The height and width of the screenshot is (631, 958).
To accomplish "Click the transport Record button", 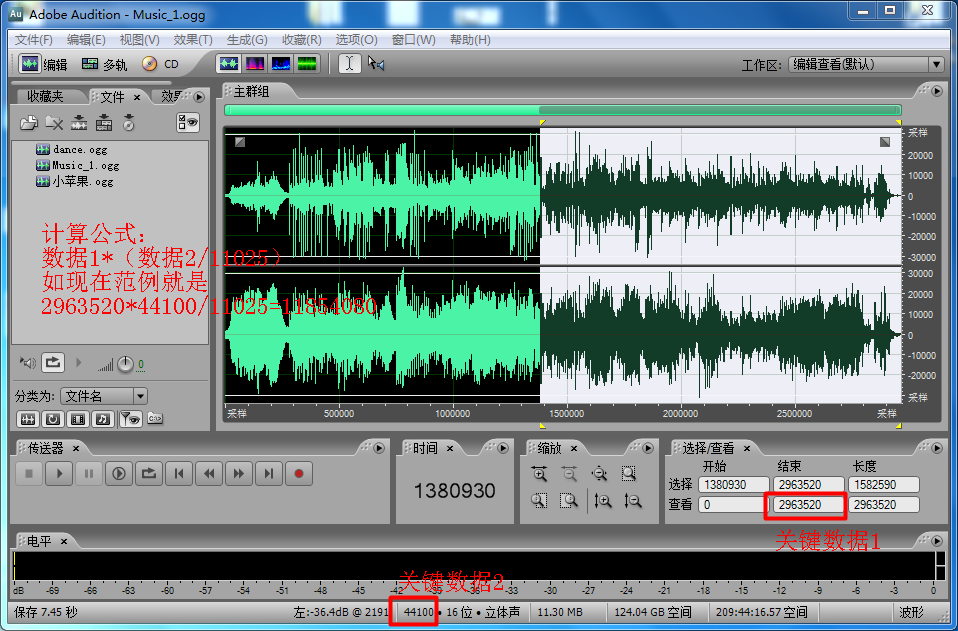I will (299, 473).
